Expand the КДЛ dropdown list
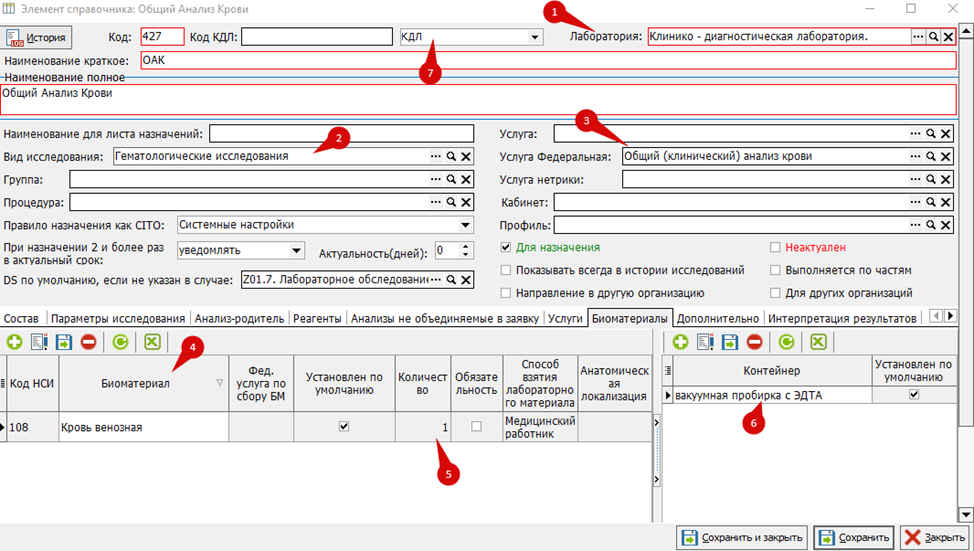Screen dimensions: 974x551 [x=534, y=37]
